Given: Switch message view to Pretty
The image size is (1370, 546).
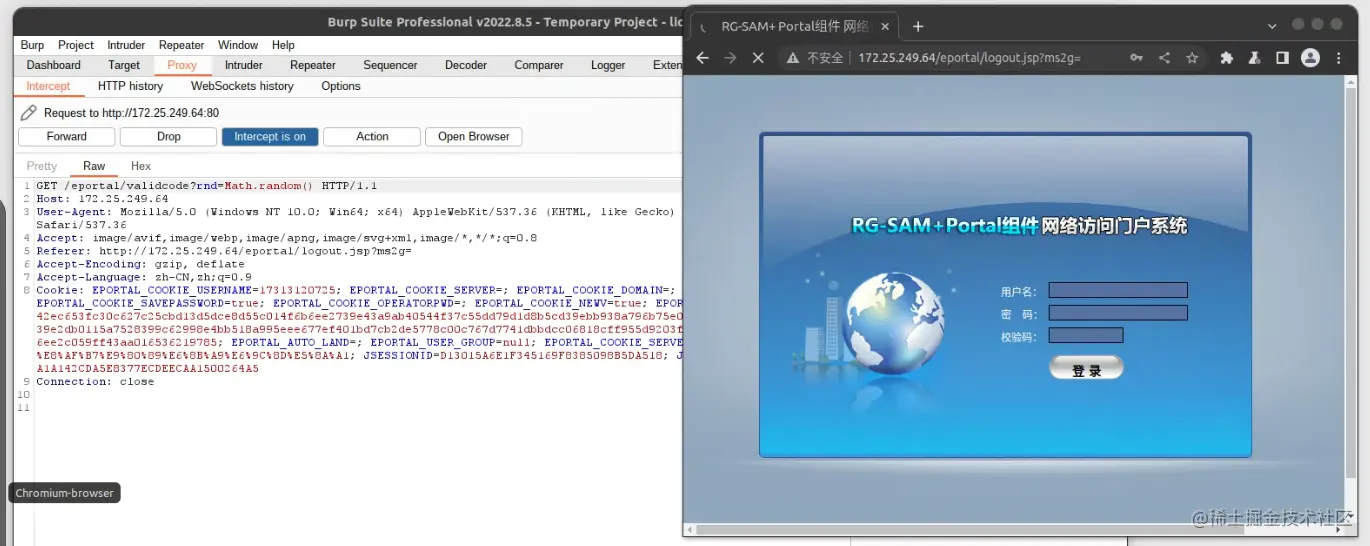Looking at the screenshot, I should pyautogui.click(x=42, y=166).
